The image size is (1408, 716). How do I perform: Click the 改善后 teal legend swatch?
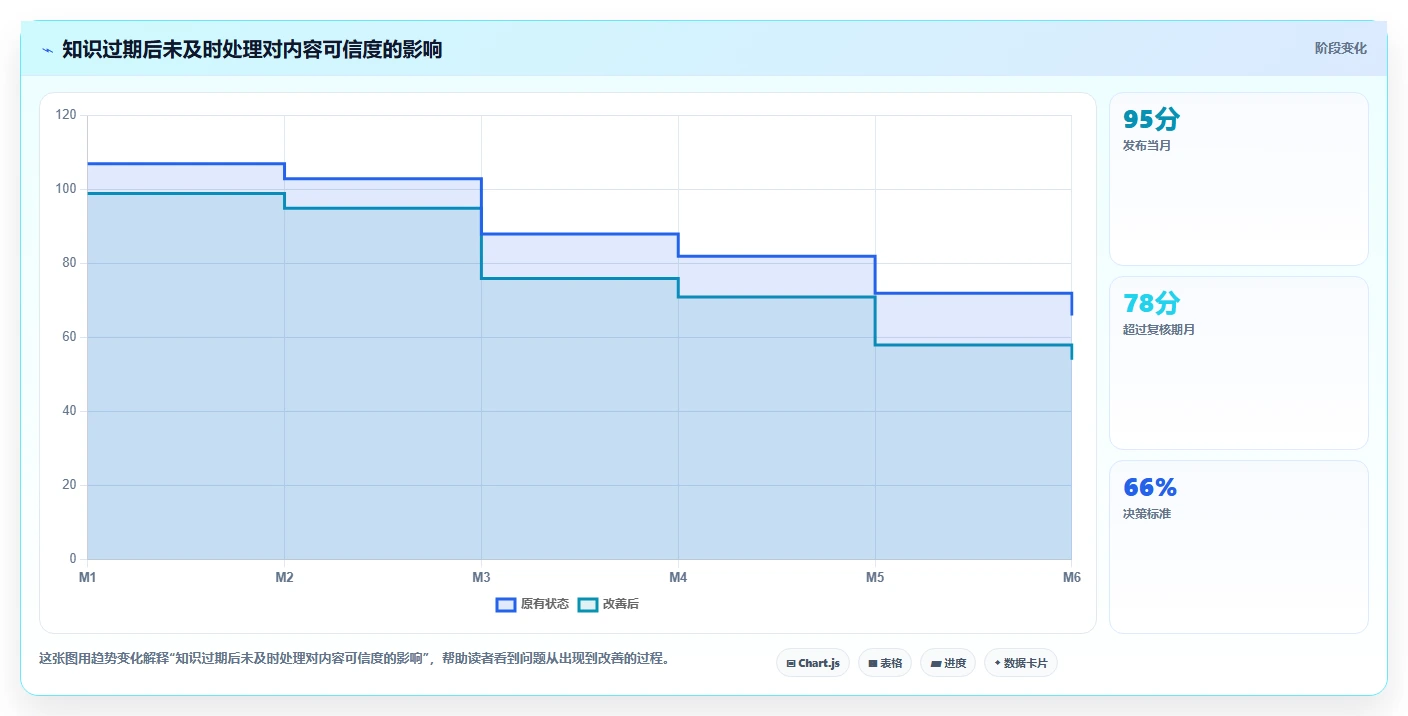(x=588, y=604)
